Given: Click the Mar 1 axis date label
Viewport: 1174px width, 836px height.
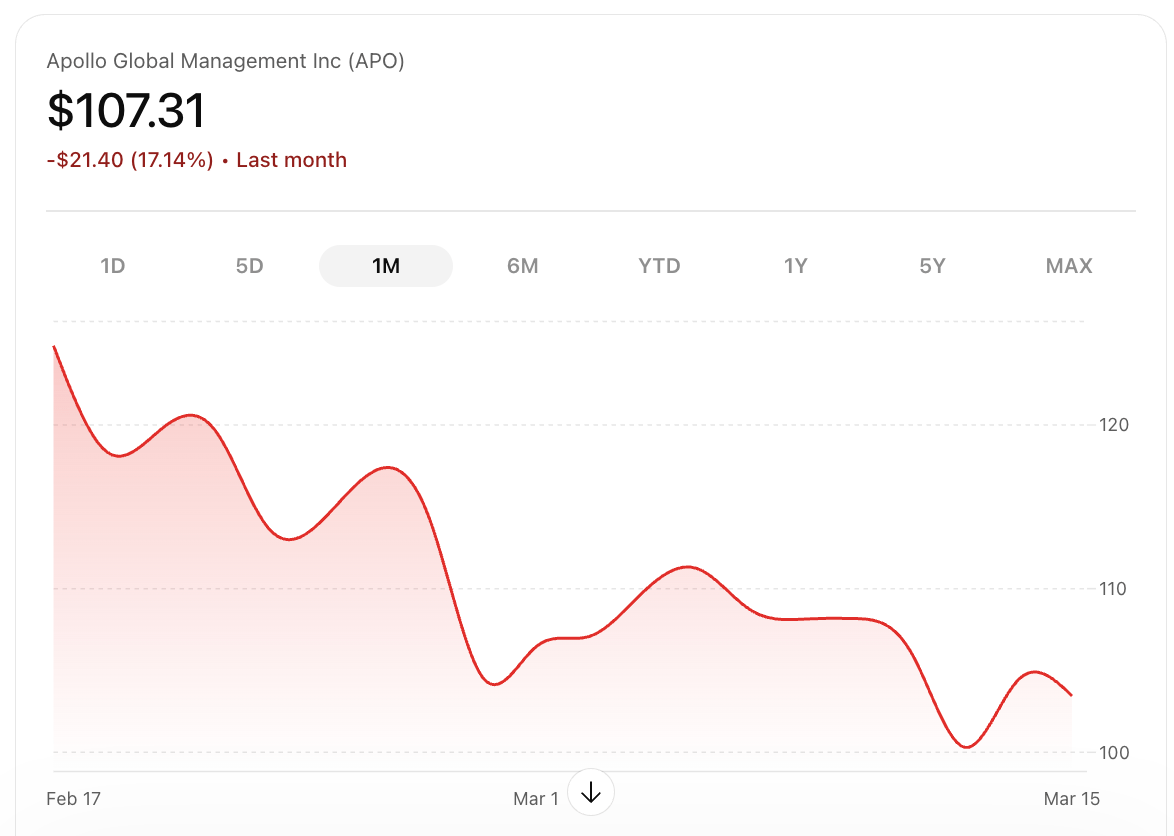Looking at the screenshot, I should pyautogui.click(x=536, y=798).
